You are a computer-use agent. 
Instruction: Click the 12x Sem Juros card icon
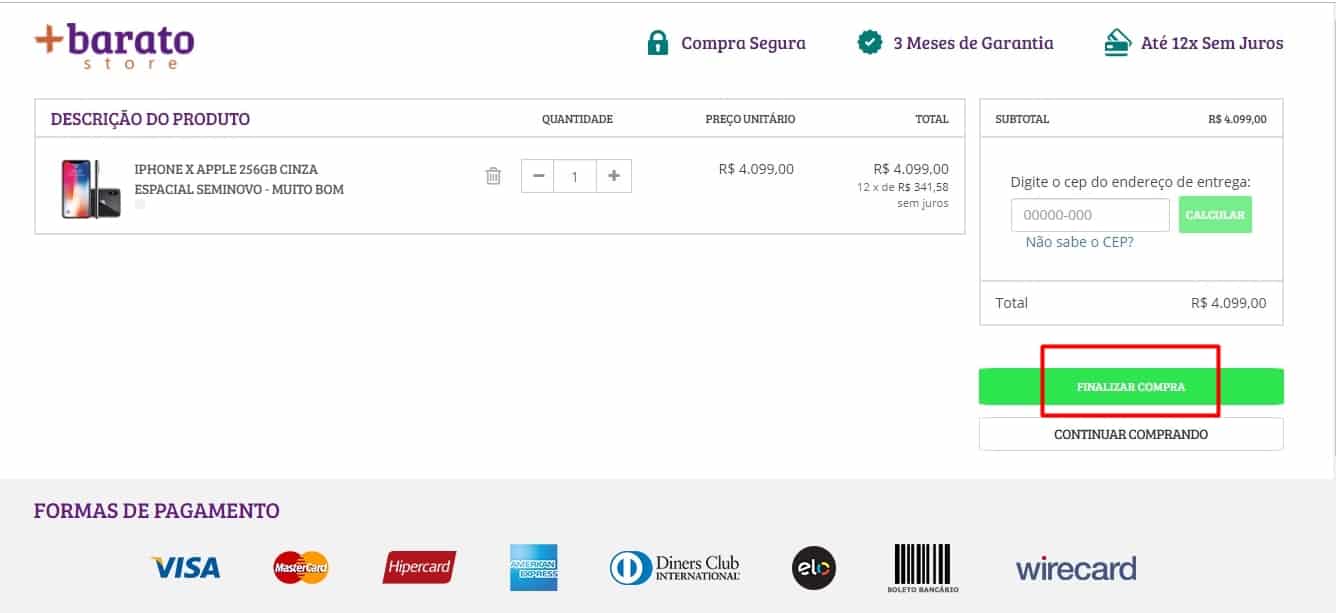point(1117,43)
